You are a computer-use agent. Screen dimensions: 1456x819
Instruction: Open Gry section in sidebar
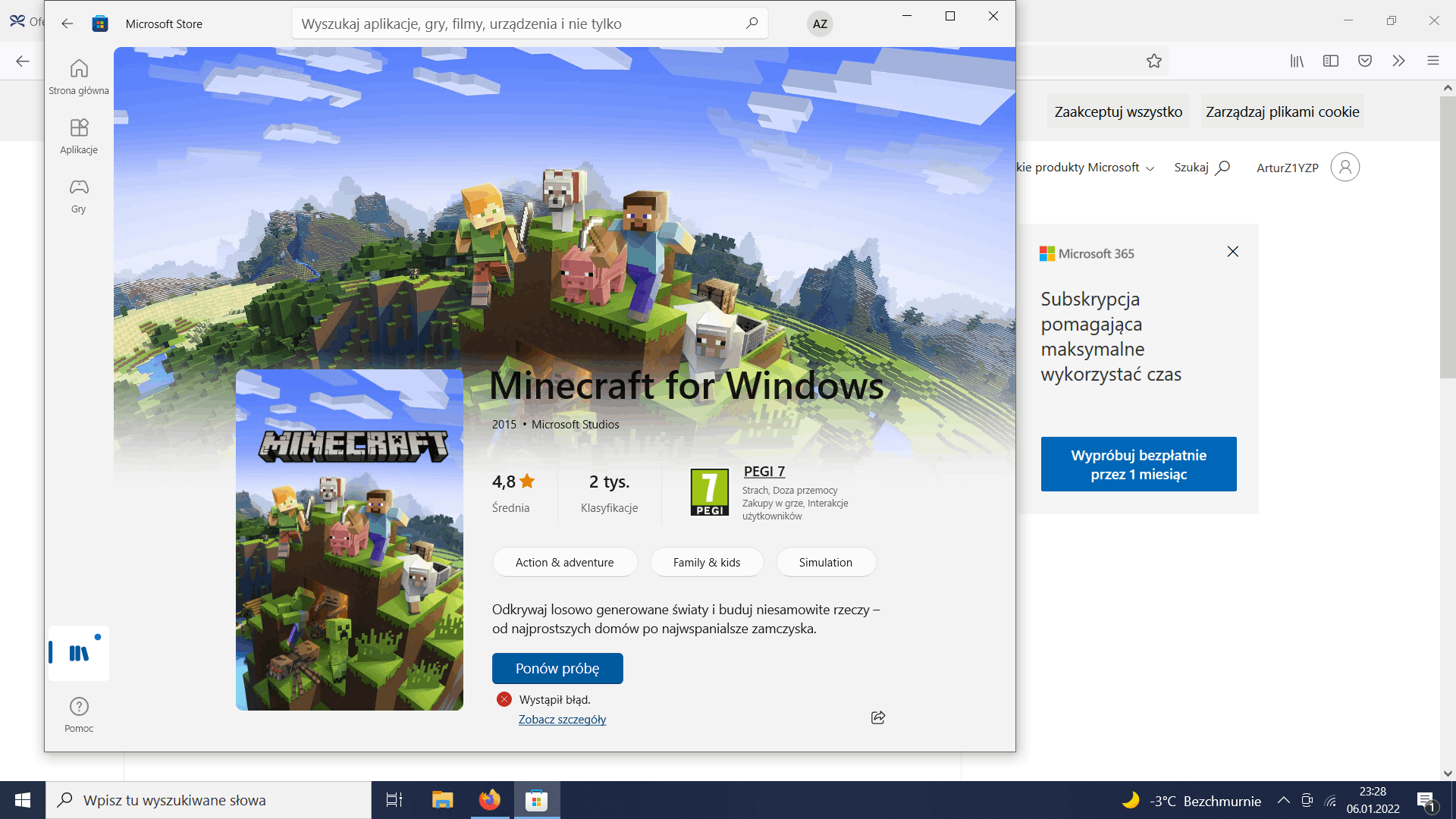79,196
